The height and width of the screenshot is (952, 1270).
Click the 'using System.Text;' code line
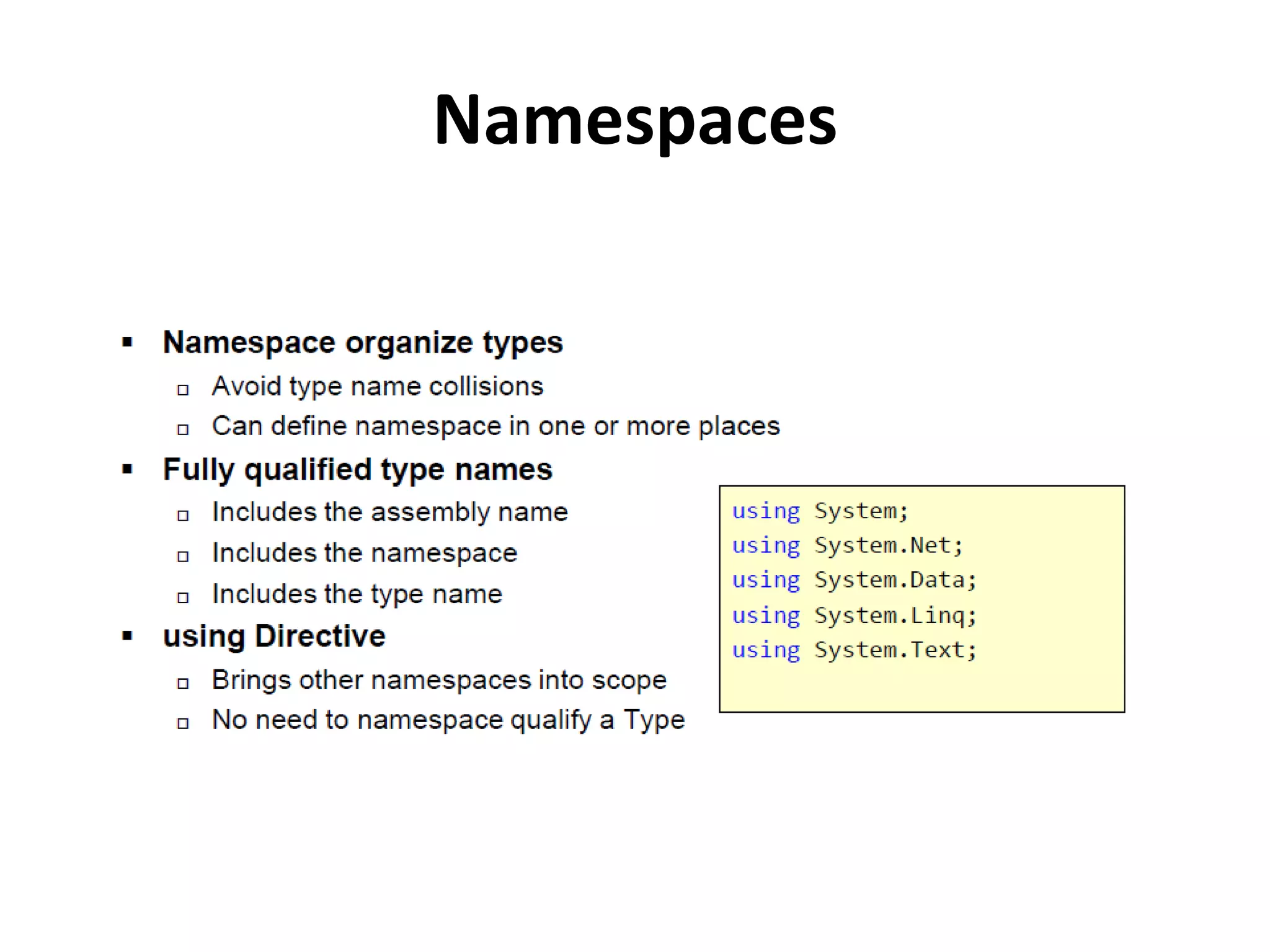pos(855,650)
